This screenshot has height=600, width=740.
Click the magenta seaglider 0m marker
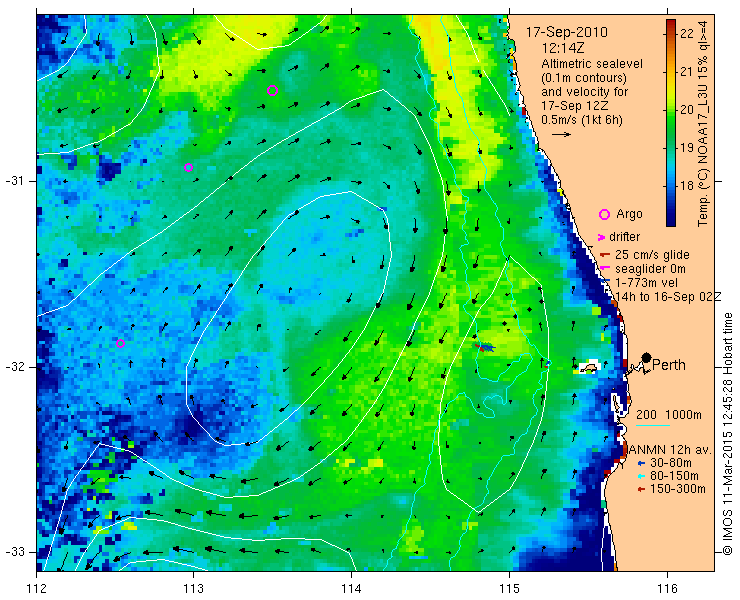click(605, 269)
